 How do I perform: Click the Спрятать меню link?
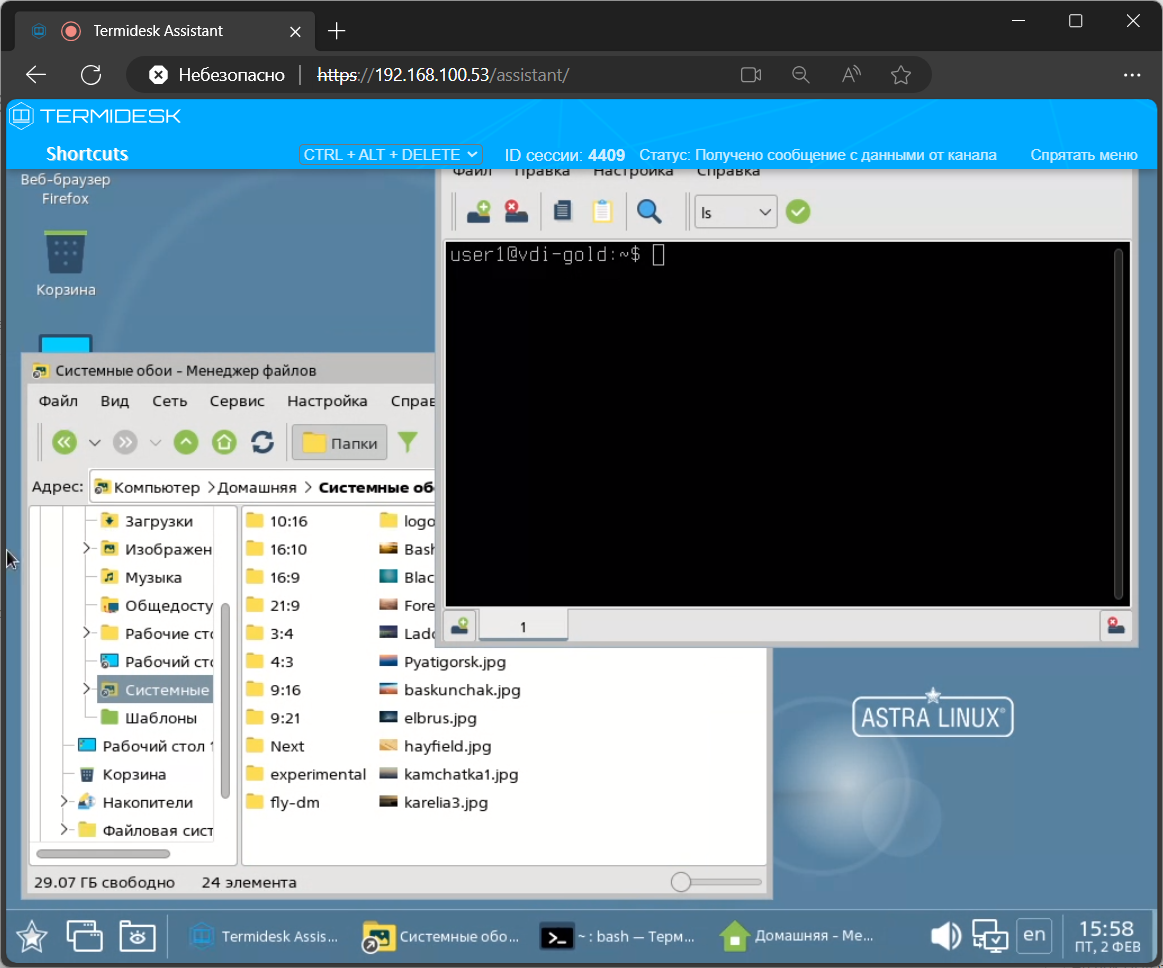tap(1084, 155)
